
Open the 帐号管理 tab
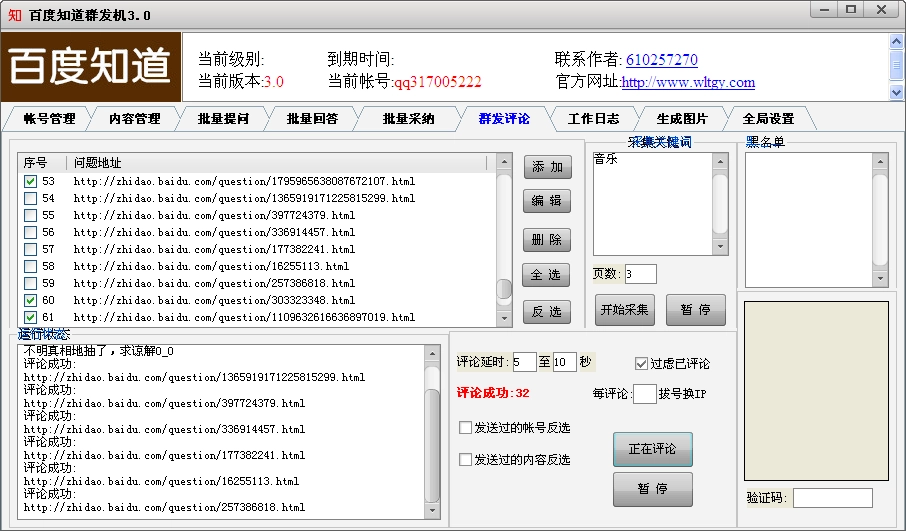[49, 118]
